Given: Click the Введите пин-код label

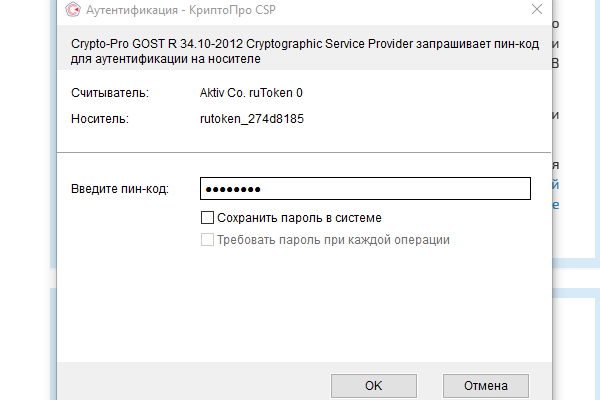Looking at the screenshot, I should [x=120, y=189].
